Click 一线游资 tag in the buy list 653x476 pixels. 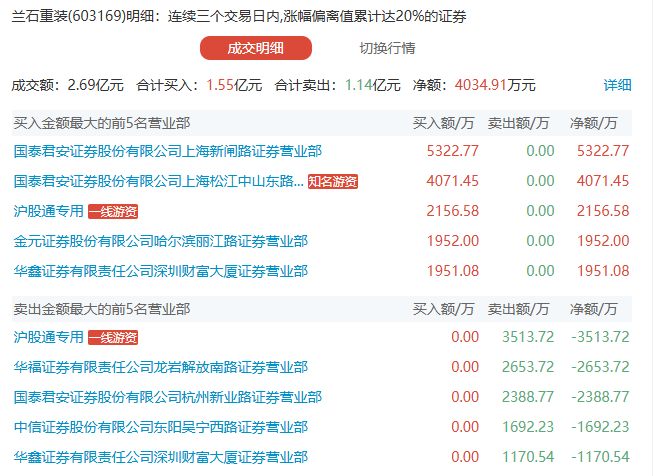[x=113, y=212]
